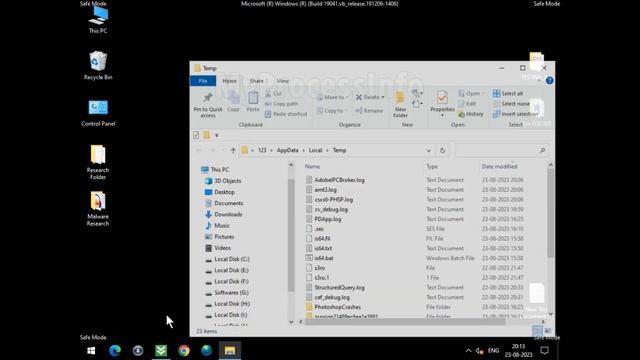The height and width of the screenshot is (360, 640).
Task: Open the File menu tab
Action: point(203,81)
